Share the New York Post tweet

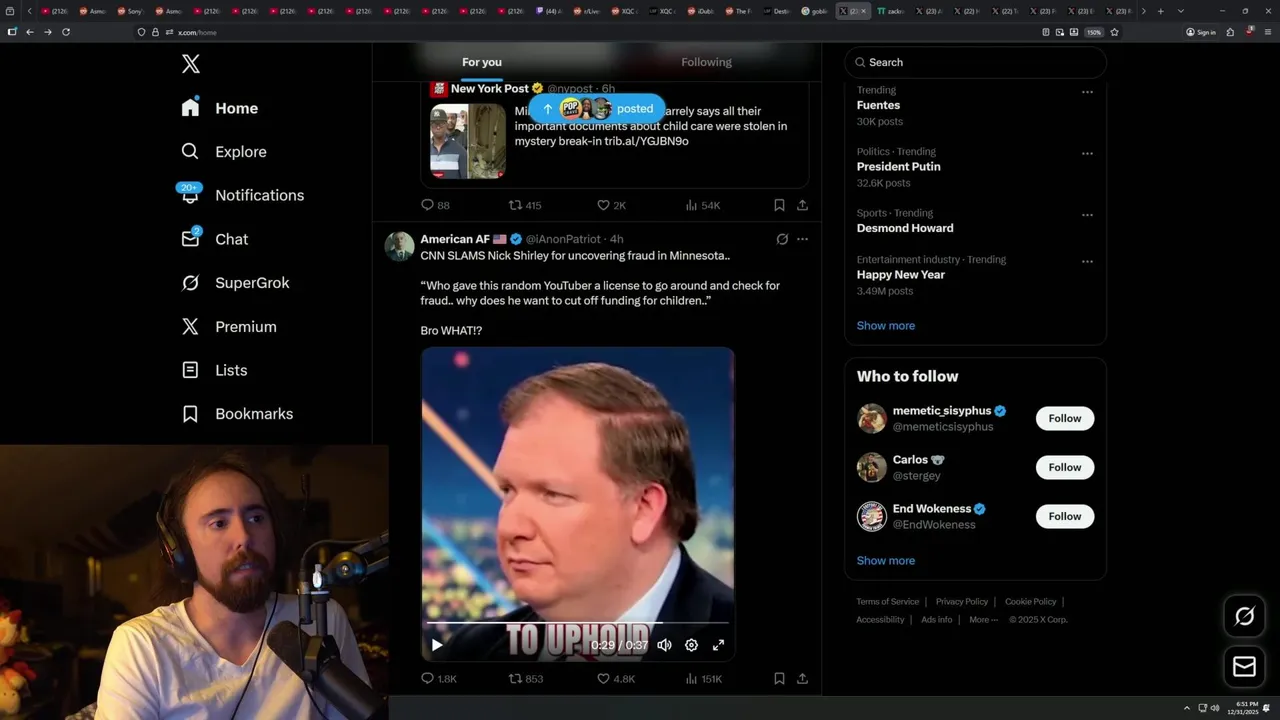click(x=802, y=205)
